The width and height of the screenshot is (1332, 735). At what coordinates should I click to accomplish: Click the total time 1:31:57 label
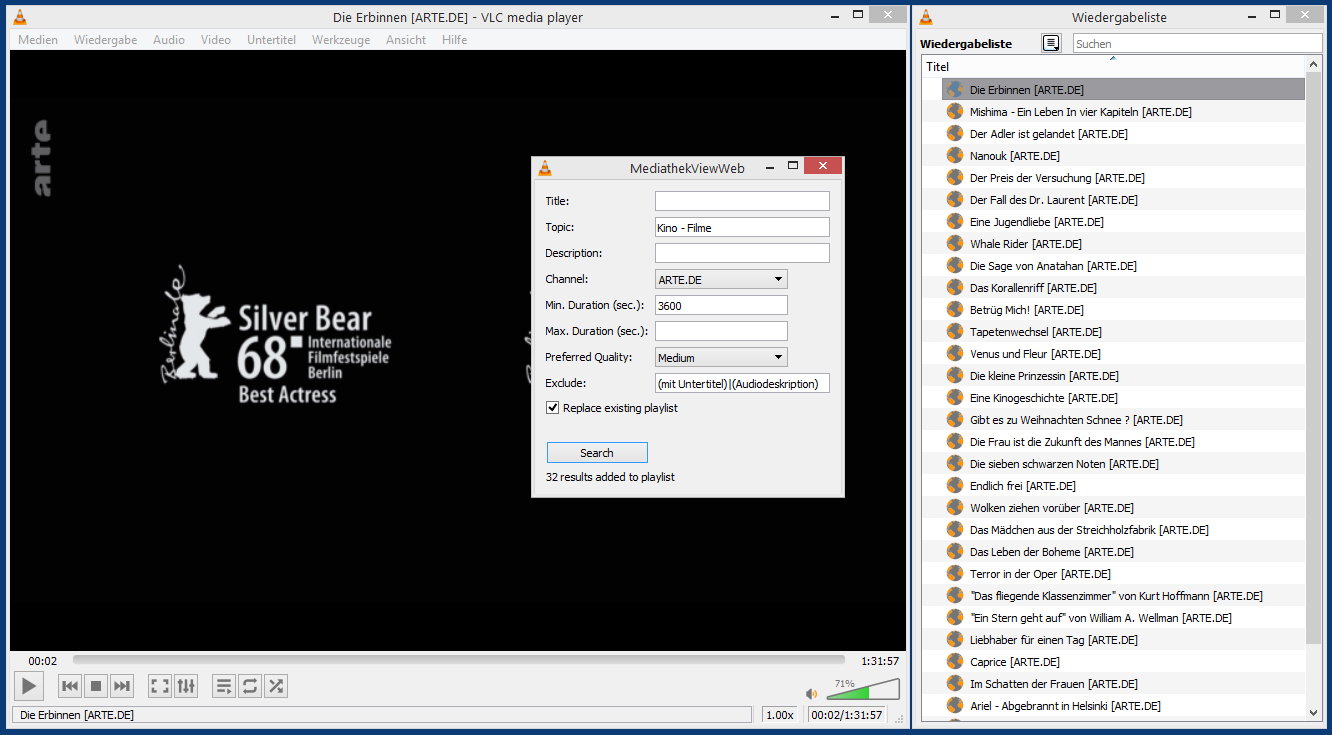[x=880, y=661]
